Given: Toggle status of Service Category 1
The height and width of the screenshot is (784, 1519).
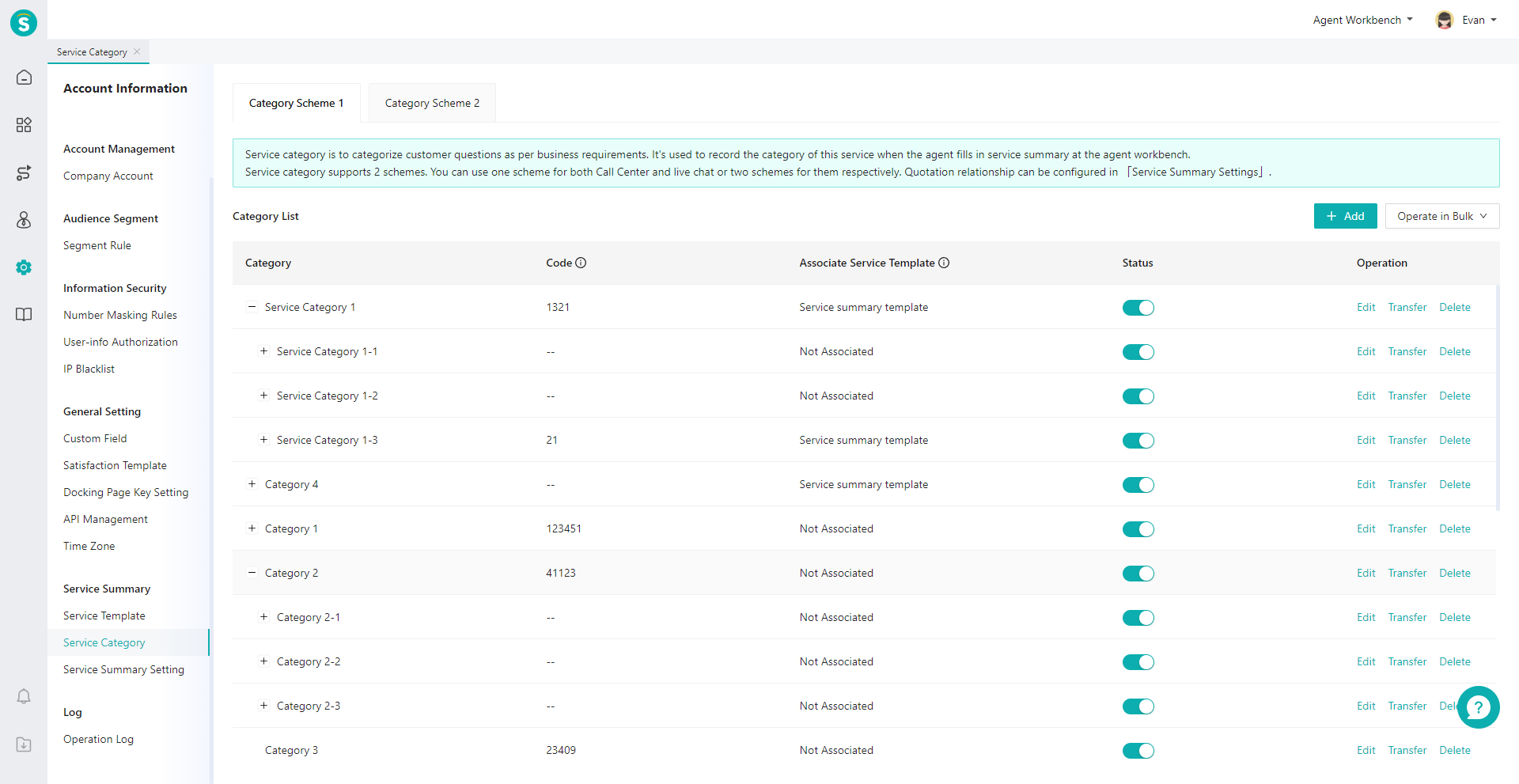Looking at the screenshot, I should (1138, 308).
